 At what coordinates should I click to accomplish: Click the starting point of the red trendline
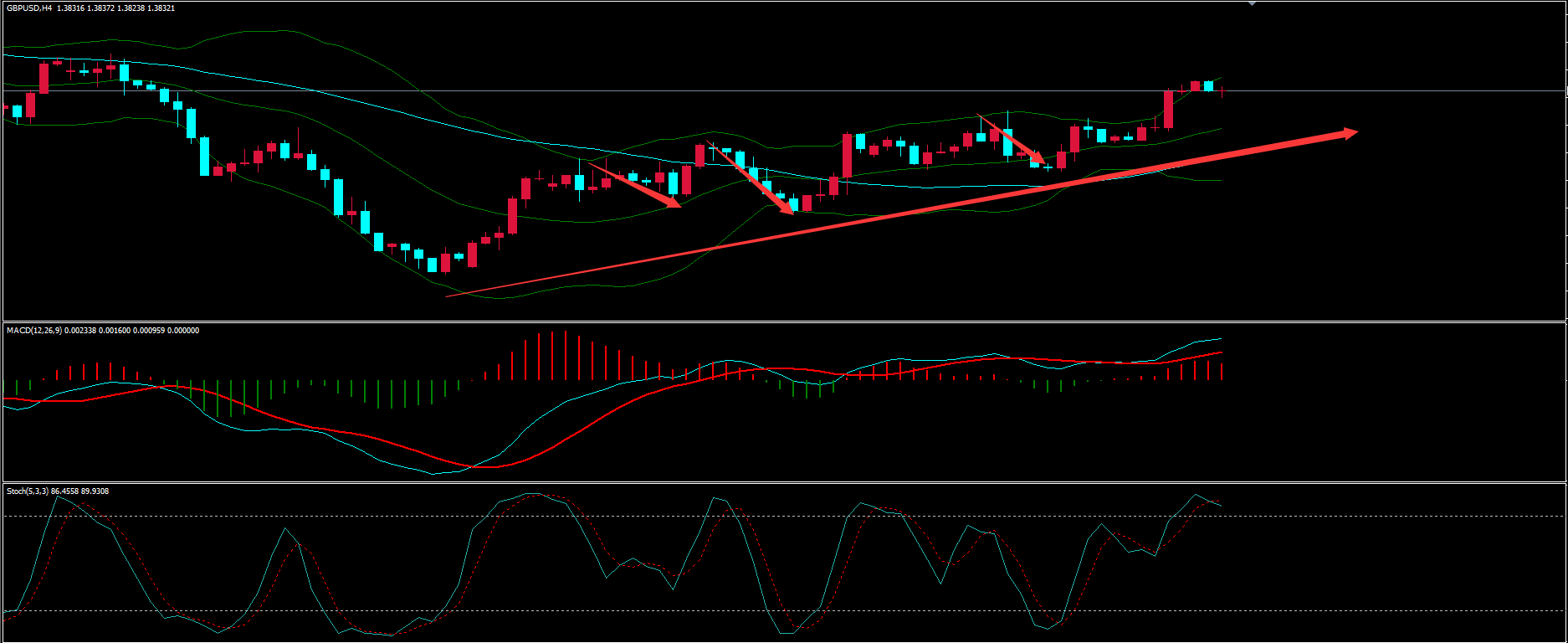(448, 296)
